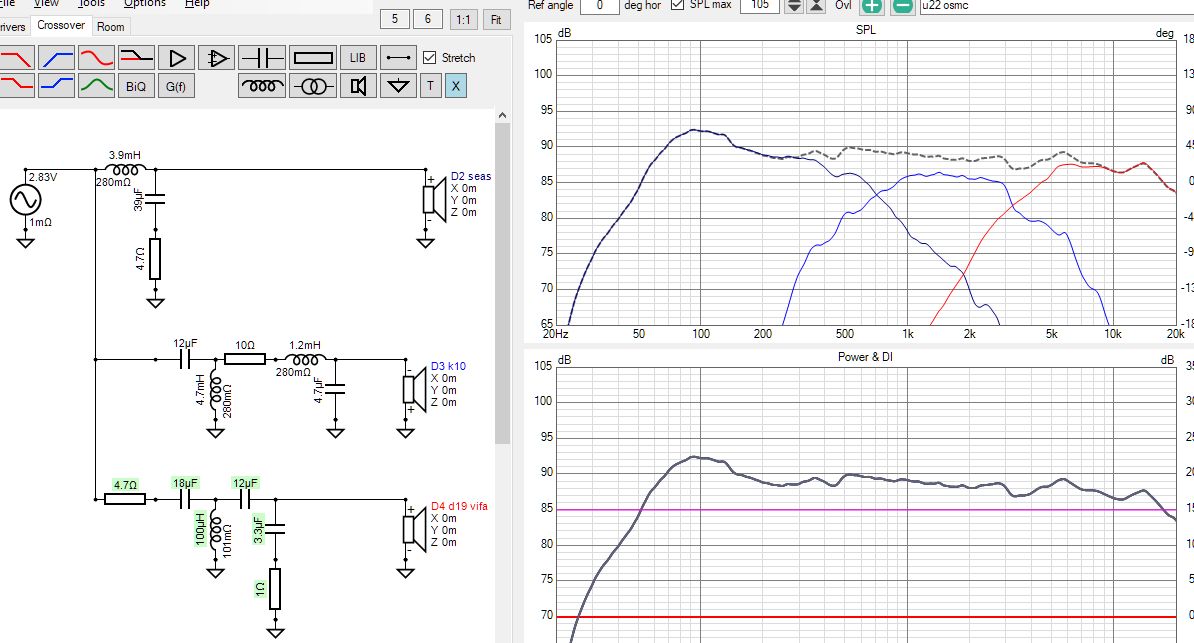Click the 6 layout button
This screenshot has width=1194, height=643.
tap(428, 19)
